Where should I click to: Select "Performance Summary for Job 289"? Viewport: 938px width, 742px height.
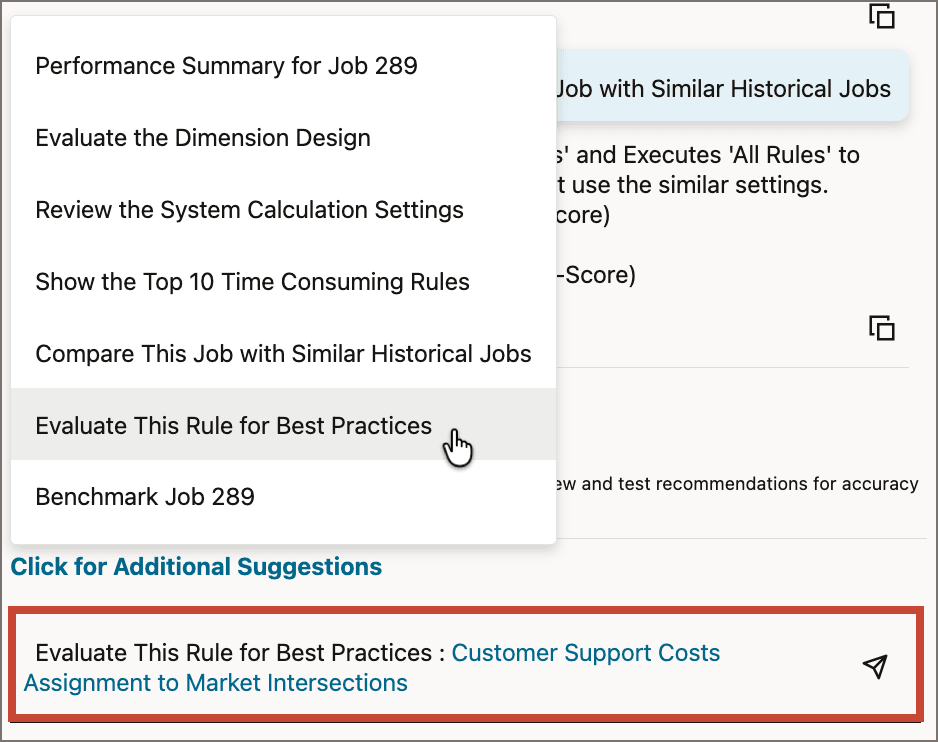[226, 66]
